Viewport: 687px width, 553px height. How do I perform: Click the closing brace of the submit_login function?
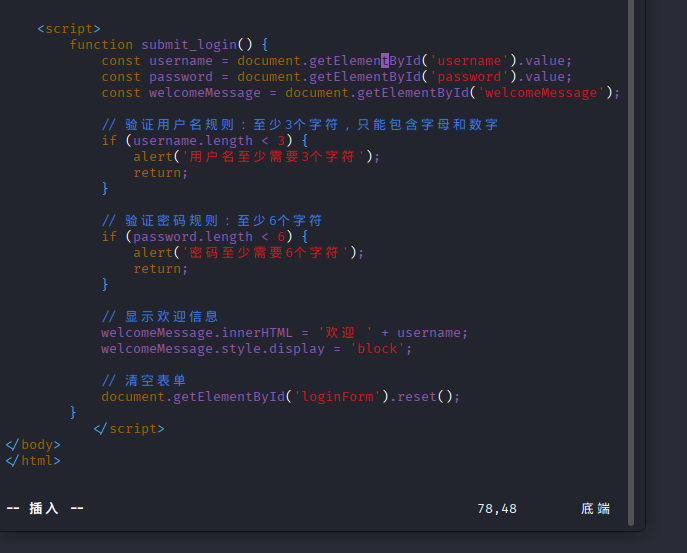pos(73,413)
